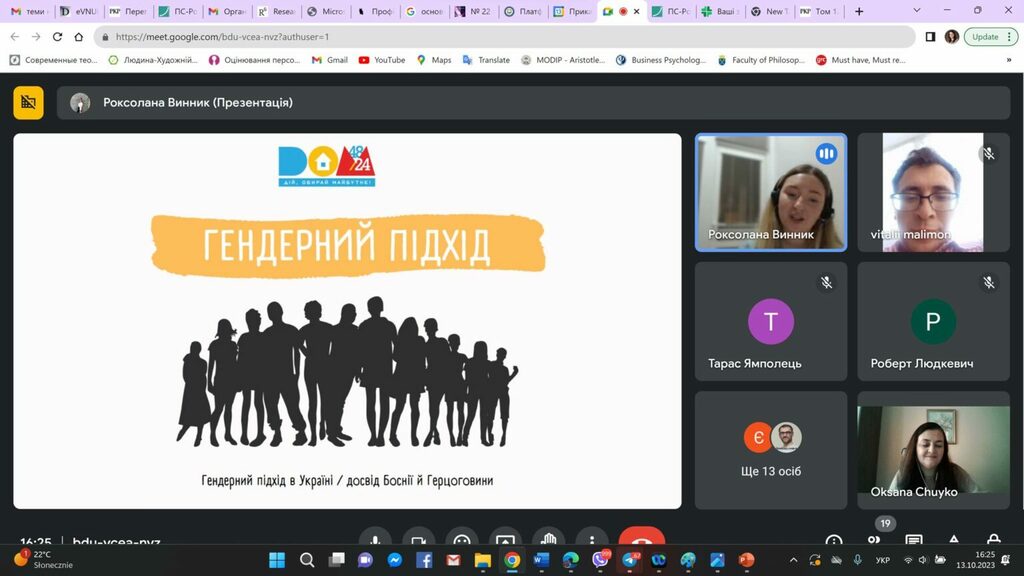The height and width of the screenshot is (576, 1024).
Task: Select Роксолана Винник video tile
Action: (770, 192)
